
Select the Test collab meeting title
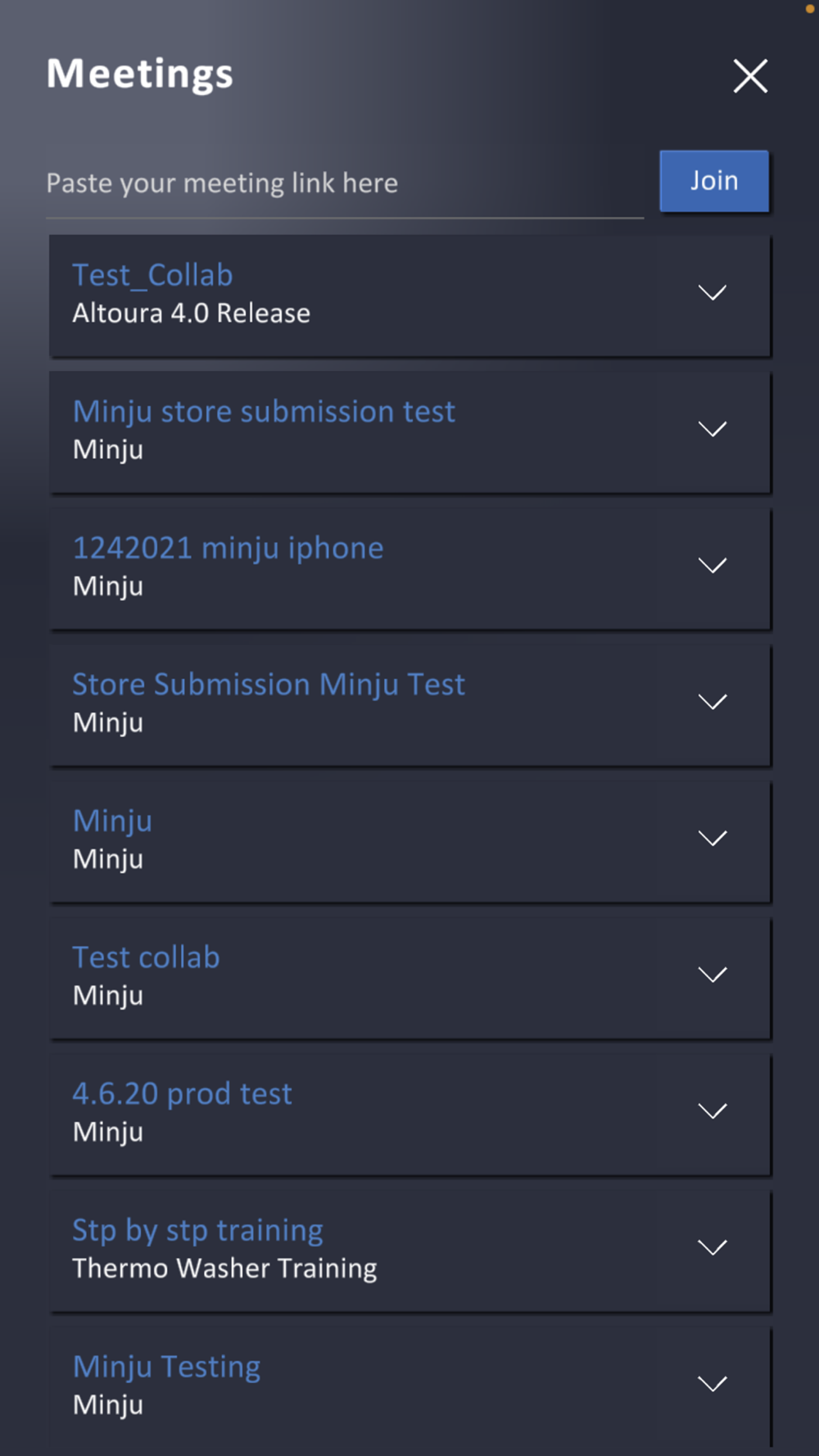pyautogui.click(x=146, y=957)
